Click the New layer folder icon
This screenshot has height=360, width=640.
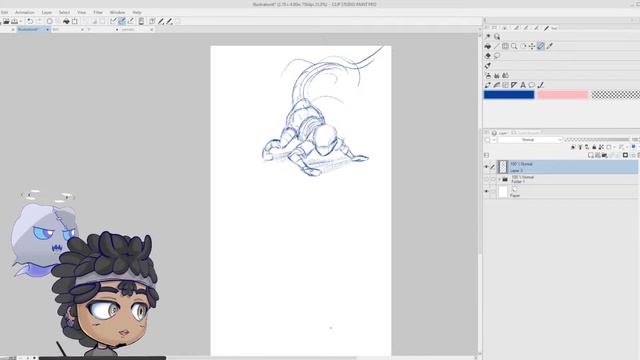[604, 156]
